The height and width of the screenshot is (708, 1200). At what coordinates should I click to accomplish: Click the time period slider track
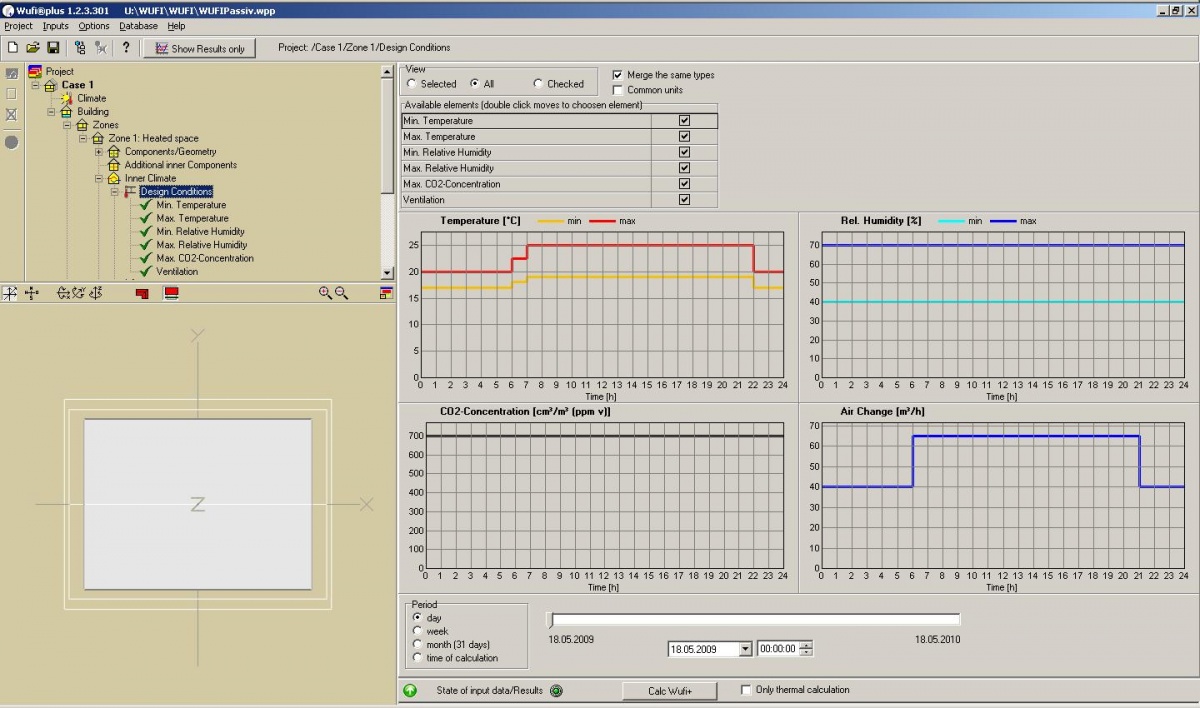pyautogui.click(x=755, y=620)
